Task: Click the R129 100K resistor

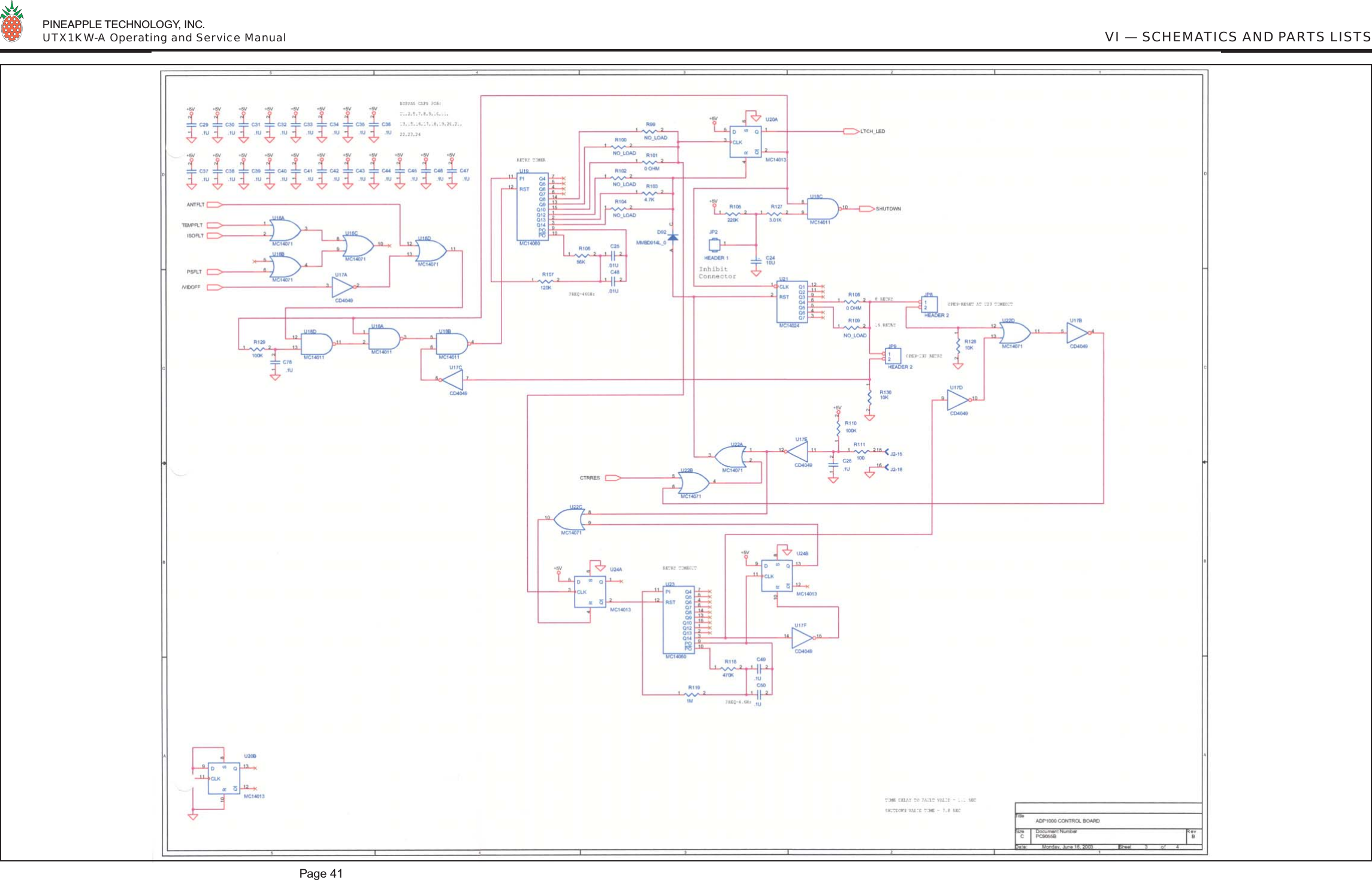Action: [257, 349]
